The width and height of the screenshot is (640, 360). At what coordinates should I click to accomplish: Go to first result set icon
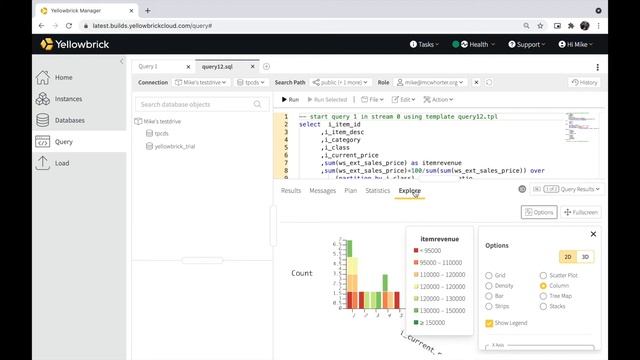click(537, 189)
